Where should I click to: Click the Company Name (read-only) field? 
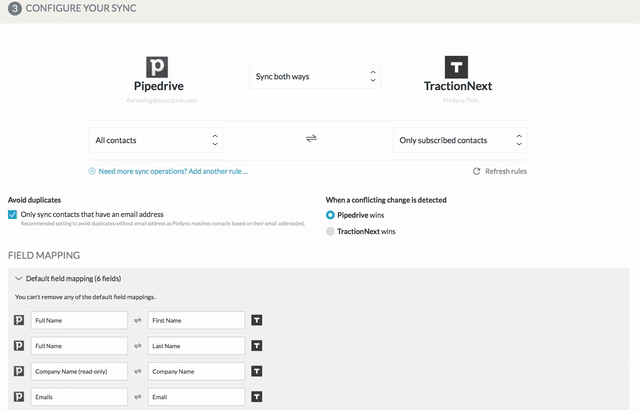(x=79, y=371)
